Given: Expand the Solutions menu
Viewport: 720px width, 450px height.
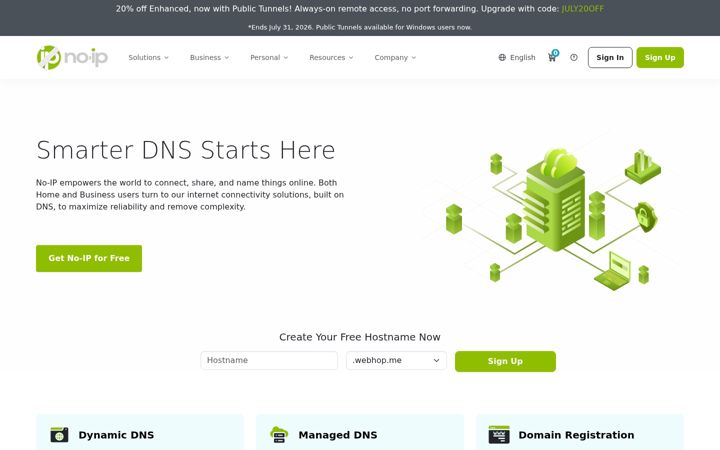Looking at the screenshot, I should [148, 57].
